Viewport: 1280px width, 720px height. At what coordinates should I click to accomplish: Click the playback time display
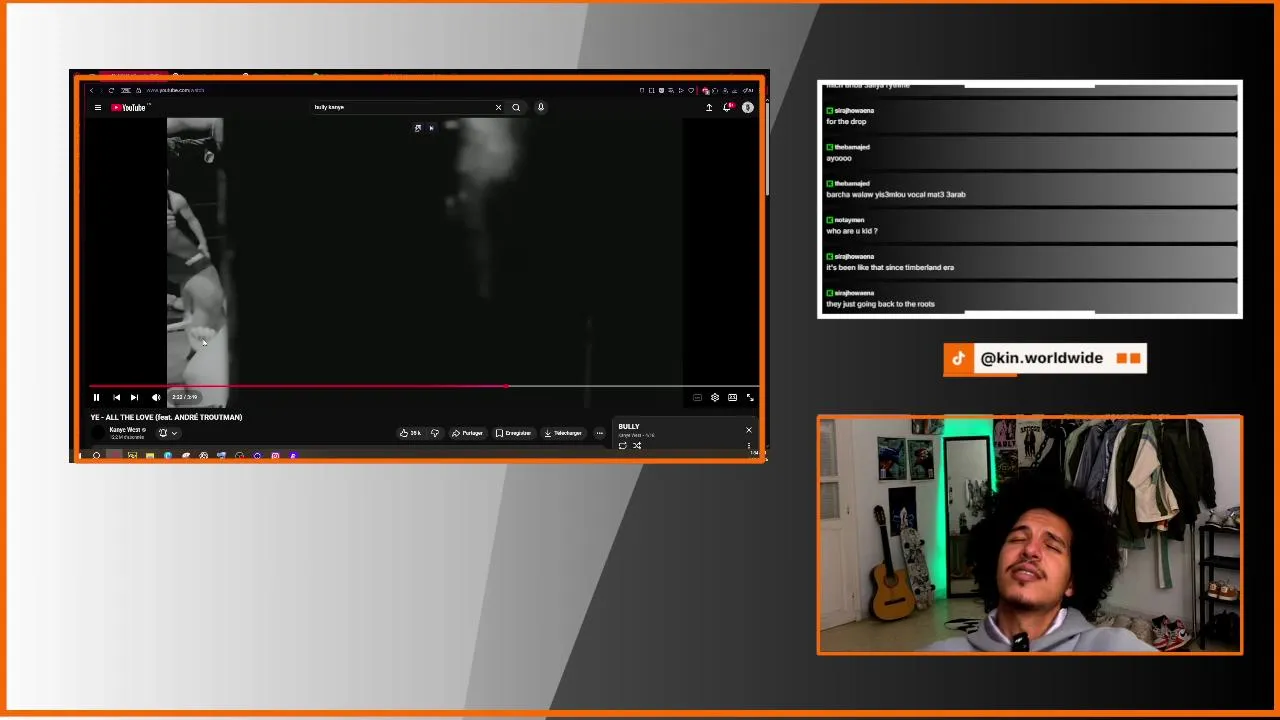pyautogui.click(x=184, y=397)
